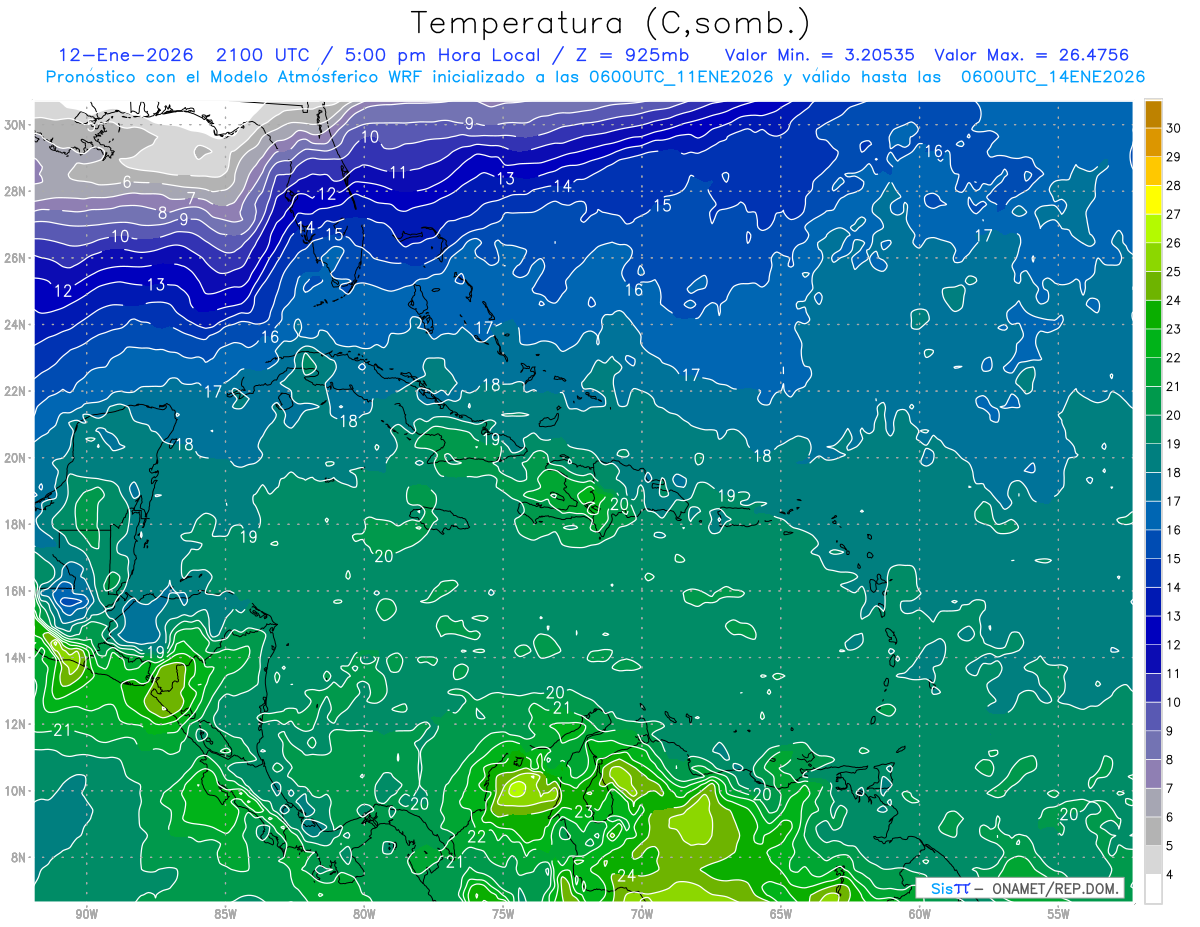The height and width of the screenshot is (927, 1200).
Task: Click the "20N" latitude axis label
Action: [x=17, y=458]
